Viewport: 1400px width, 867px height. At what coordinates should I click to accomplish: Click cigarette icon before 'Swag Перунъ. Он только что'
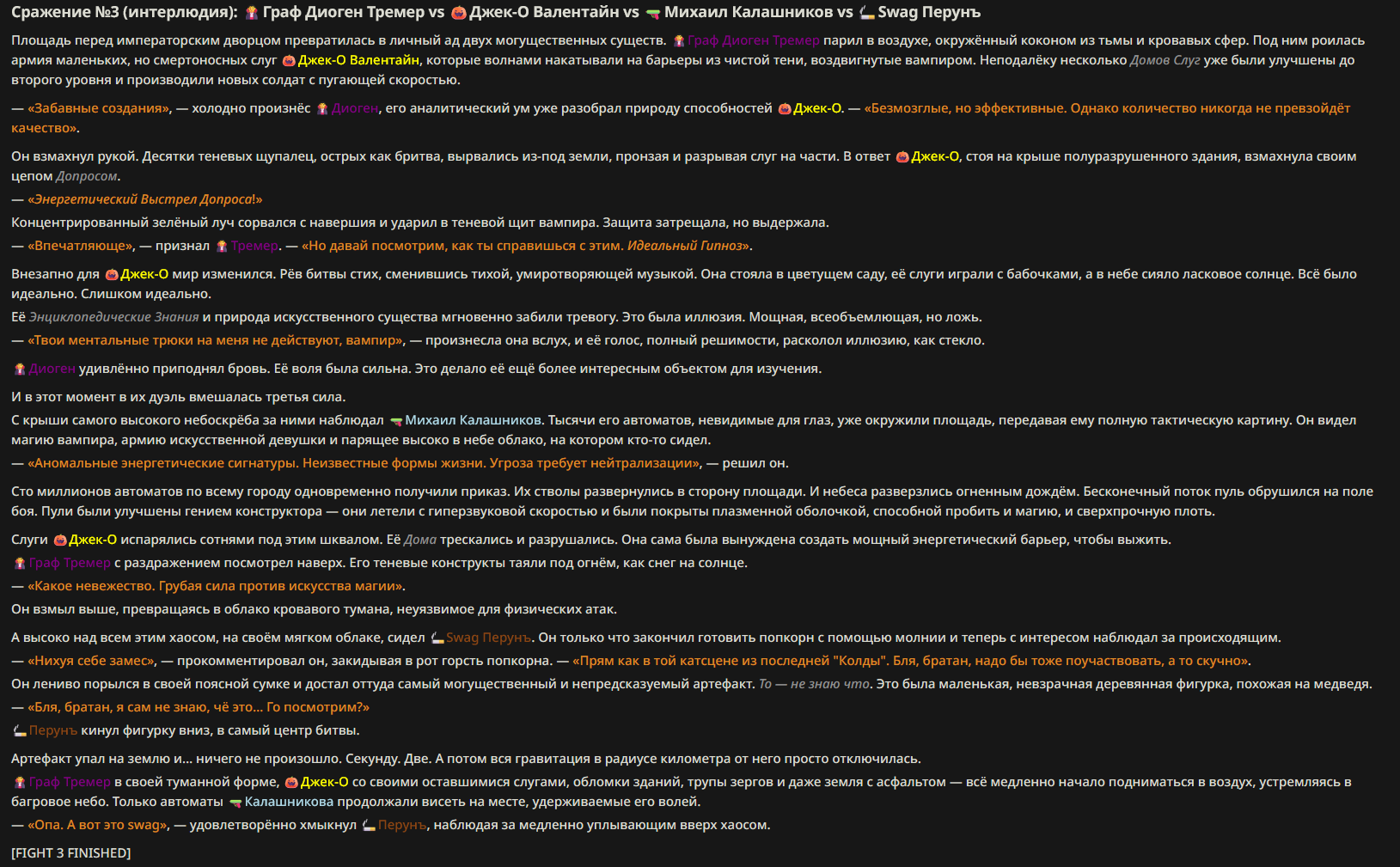tap(437, 638)
